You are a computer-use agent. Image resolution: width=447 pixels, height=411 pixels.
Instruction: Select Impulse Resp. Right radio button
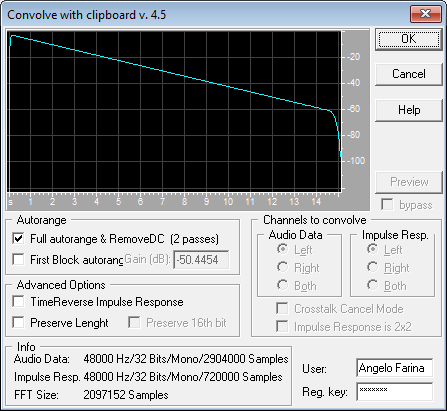click(x=373, y=267)
